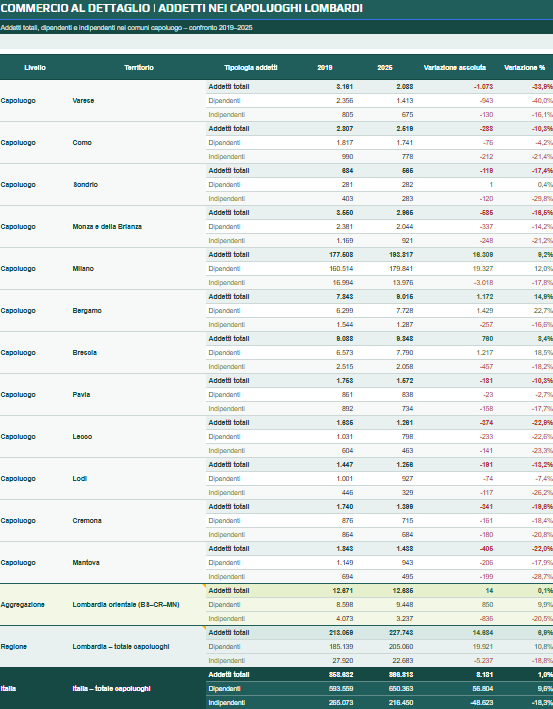Click the Variazione % column header
553x709 pixels.
[x=525, y=67]
